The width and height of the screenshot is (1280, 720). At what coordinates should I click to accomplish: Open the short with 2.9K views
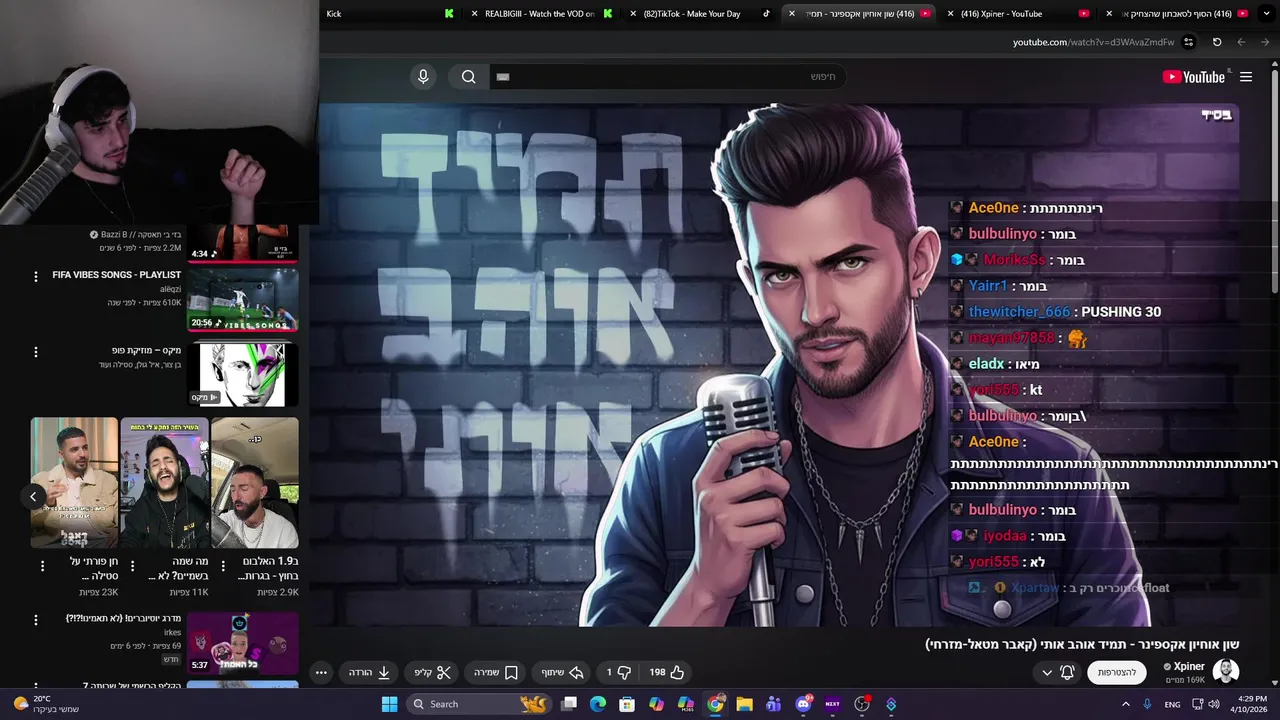click(255, 483)
